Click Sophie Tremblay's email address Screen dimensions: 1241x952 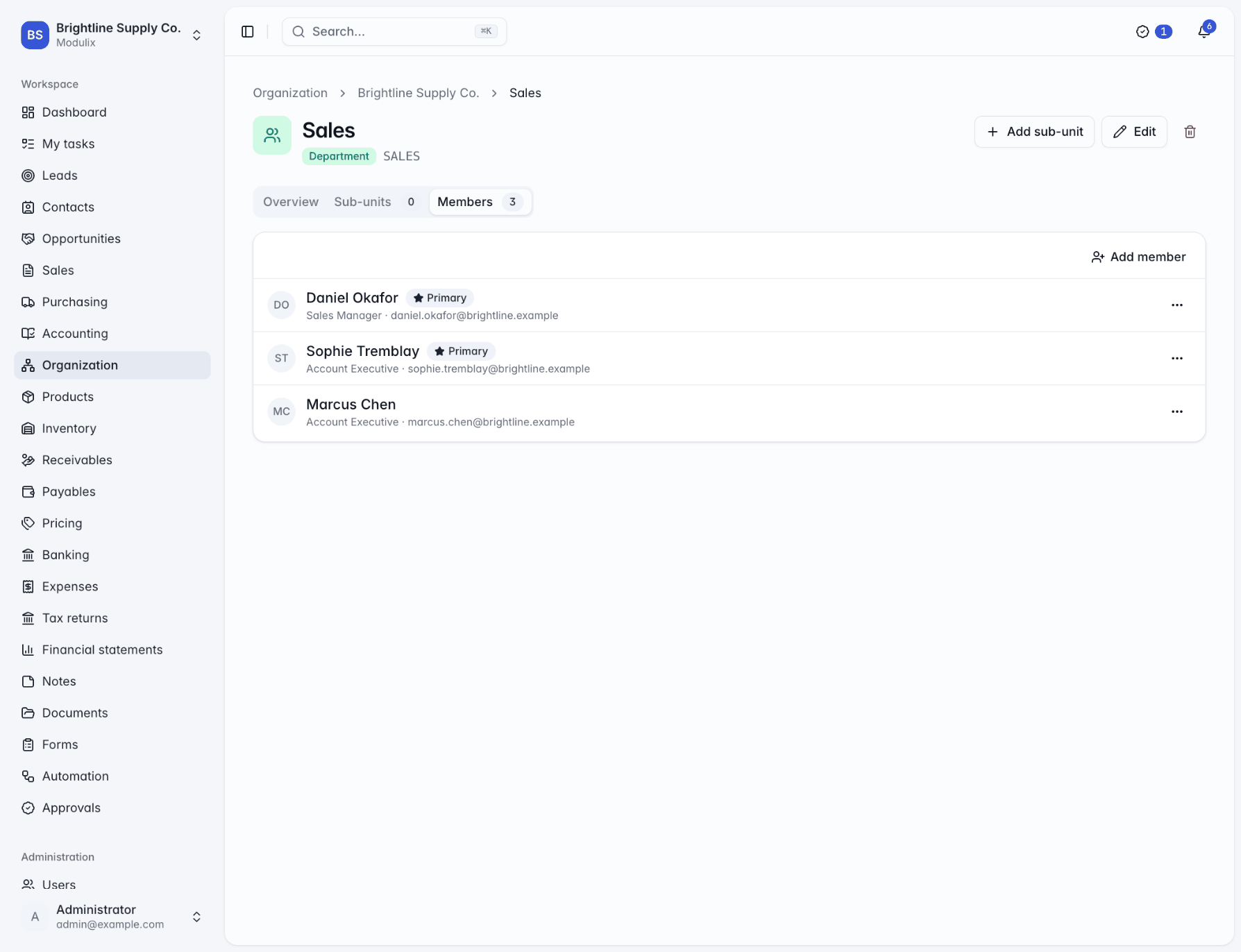pyautogui.click(x=499, y=369)
